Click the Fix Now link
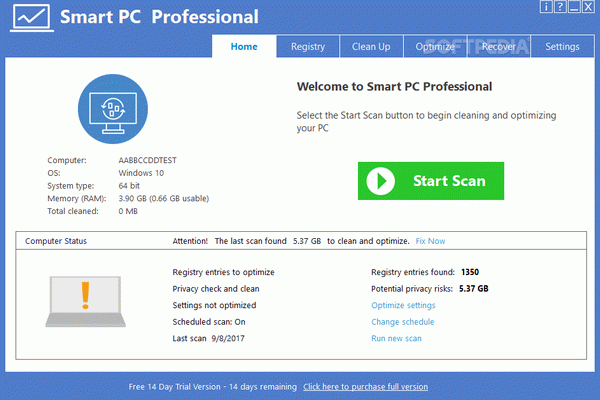This screenshot has width=600, height=400. (430, 241)
